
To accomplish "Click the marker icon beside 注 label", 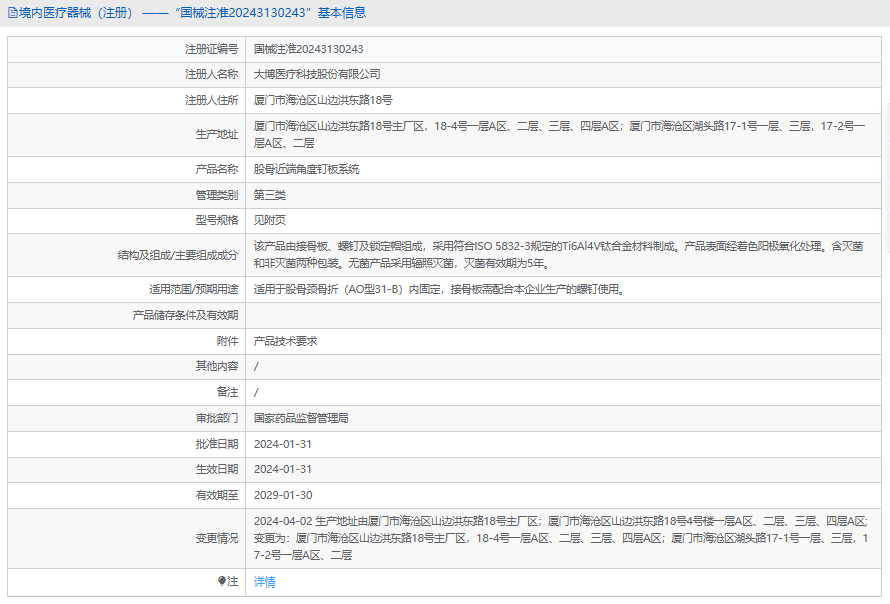I will 222,581.
